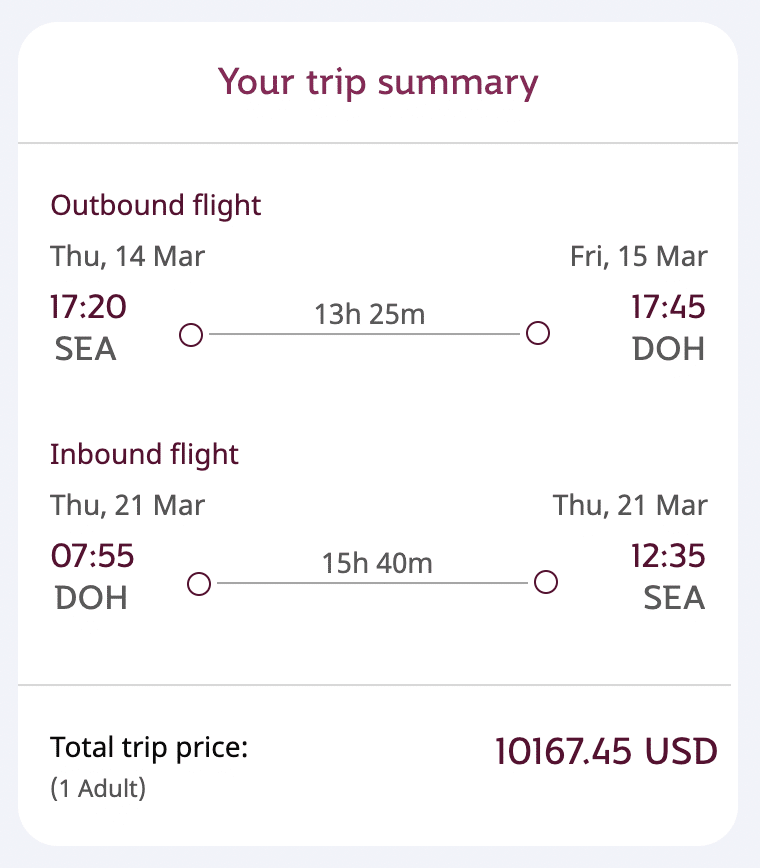This screenshot has width=760, height=868.
Task: Click the inbound 07:55 departure time
Action: click(x=92, y=556)
